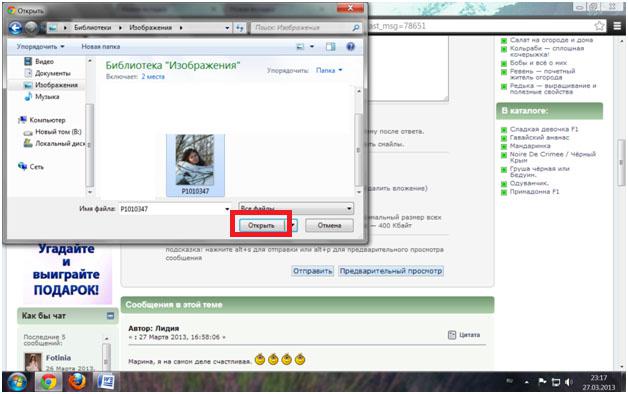This screenshot has width=628, height=394.
Task: Click Отправить button on forum page
Action: (x=312, y=271)
